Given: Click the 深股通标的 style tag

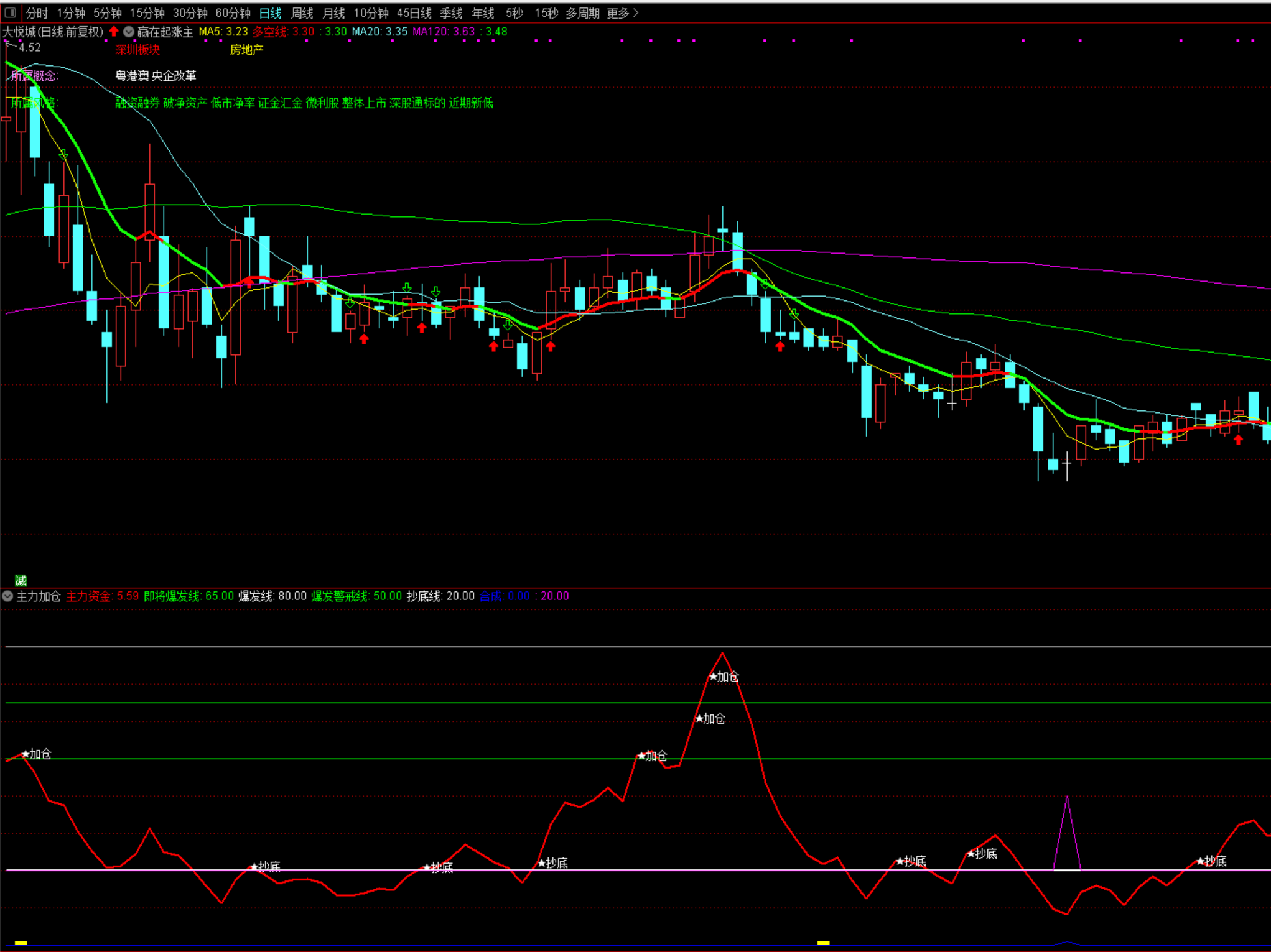Looking at the screenshot, I should 417,103.
